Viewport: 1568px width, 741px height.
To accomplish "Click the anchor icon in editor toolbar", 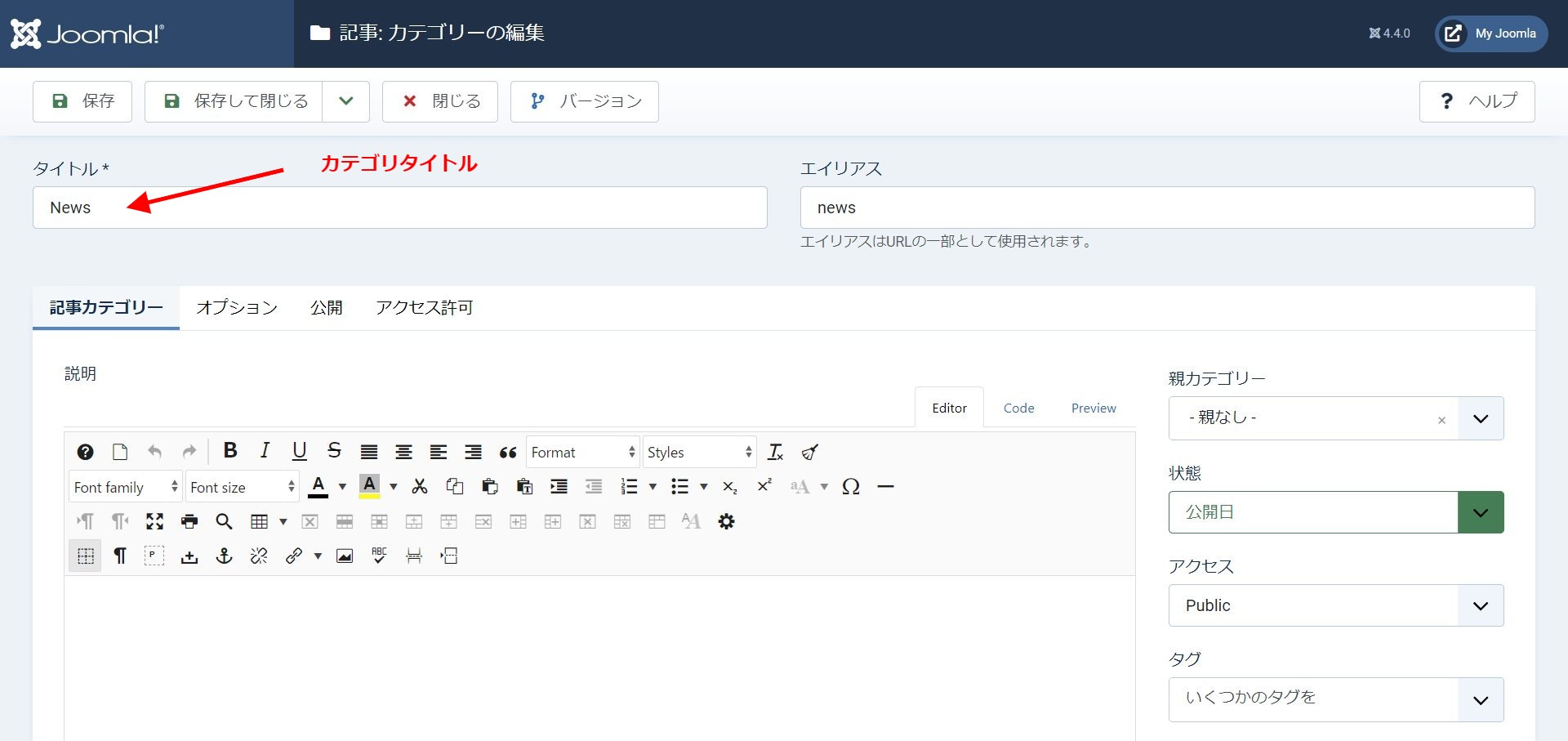I will click(x=224, y=556).
